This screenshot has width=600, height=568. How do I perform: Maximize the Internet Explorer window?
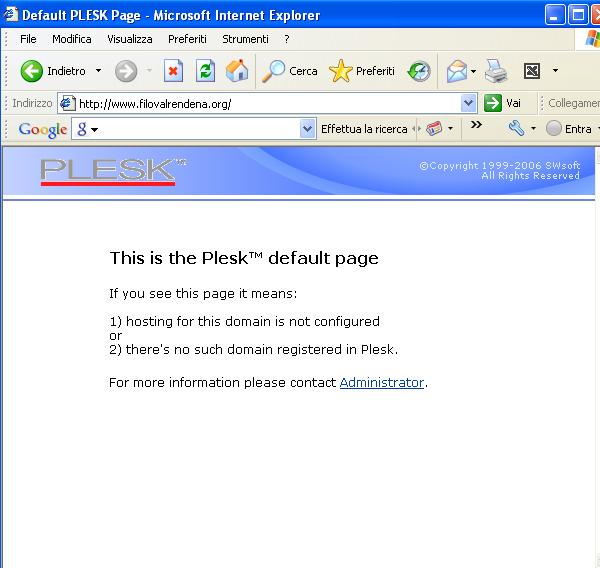click(x=578, y=15)
